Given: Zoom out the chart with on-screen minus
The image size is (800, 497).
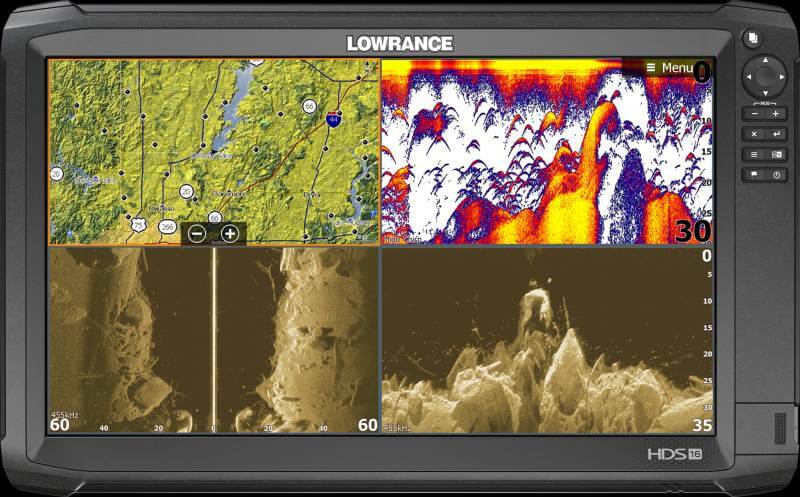Looking at the screenshot, I should (x=197, y=234).
